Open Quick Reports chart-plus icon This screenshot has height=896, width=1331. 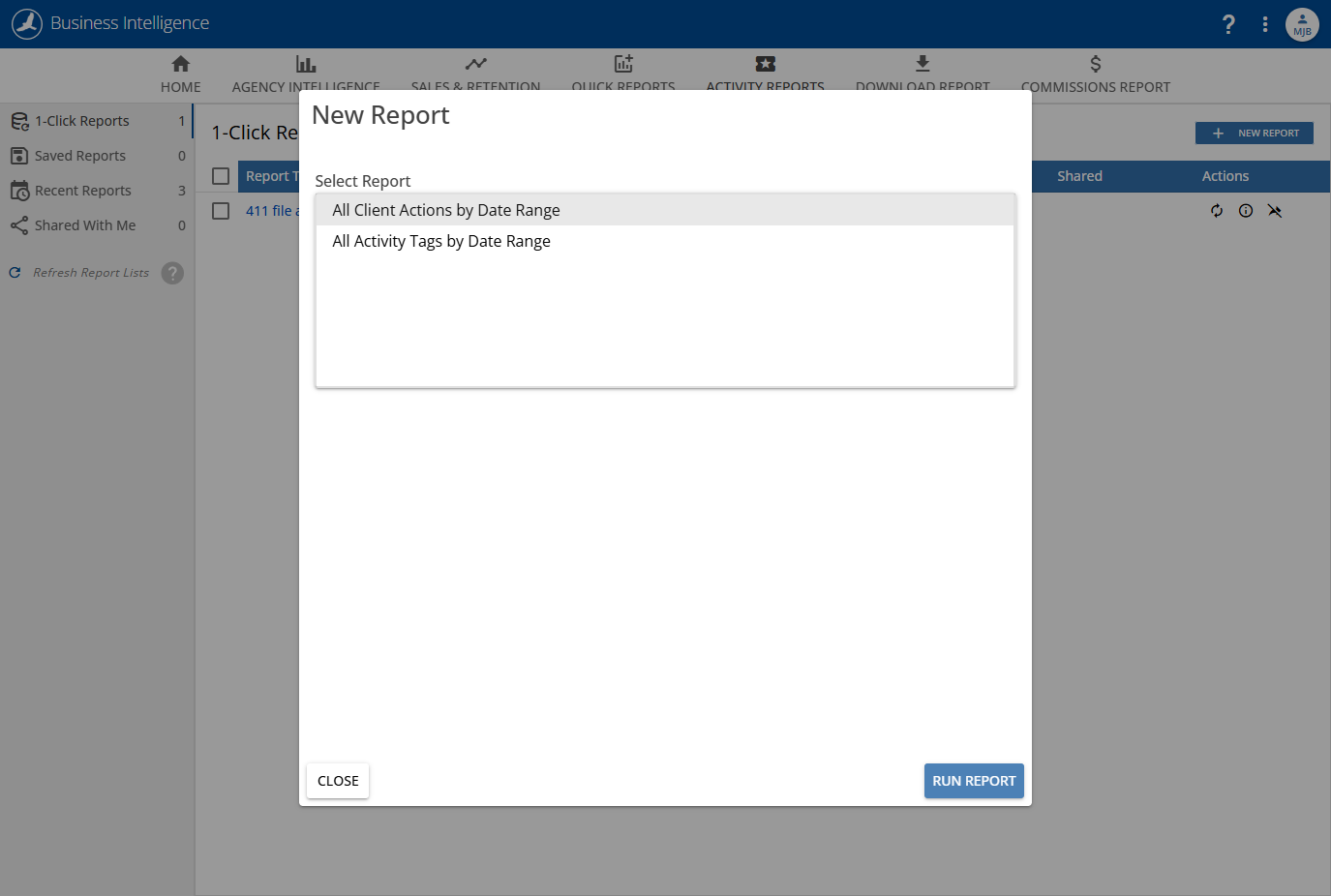click(x=623, y=64)
